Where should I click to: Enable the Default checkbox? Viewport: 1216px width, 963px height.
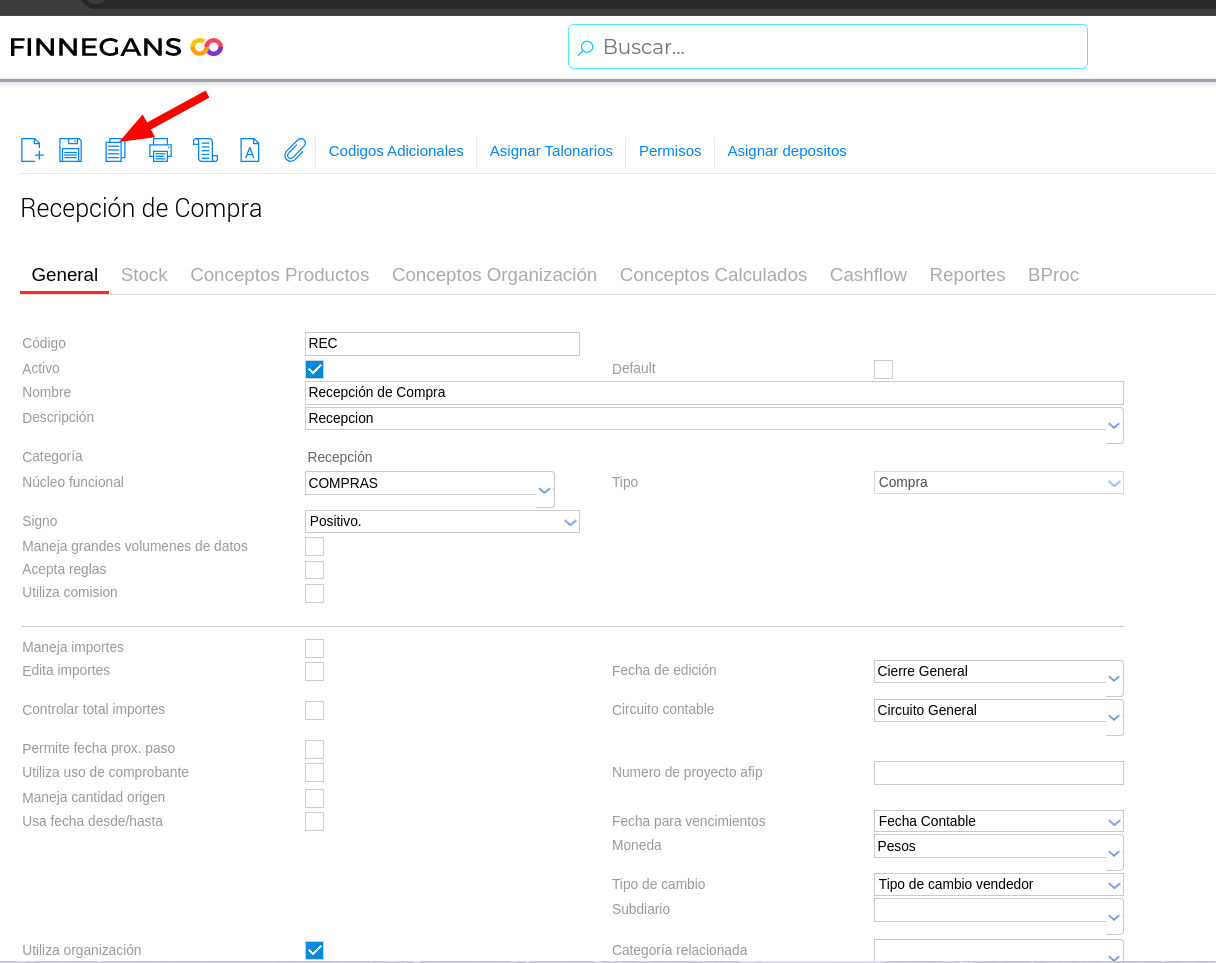tap(883, 369)
